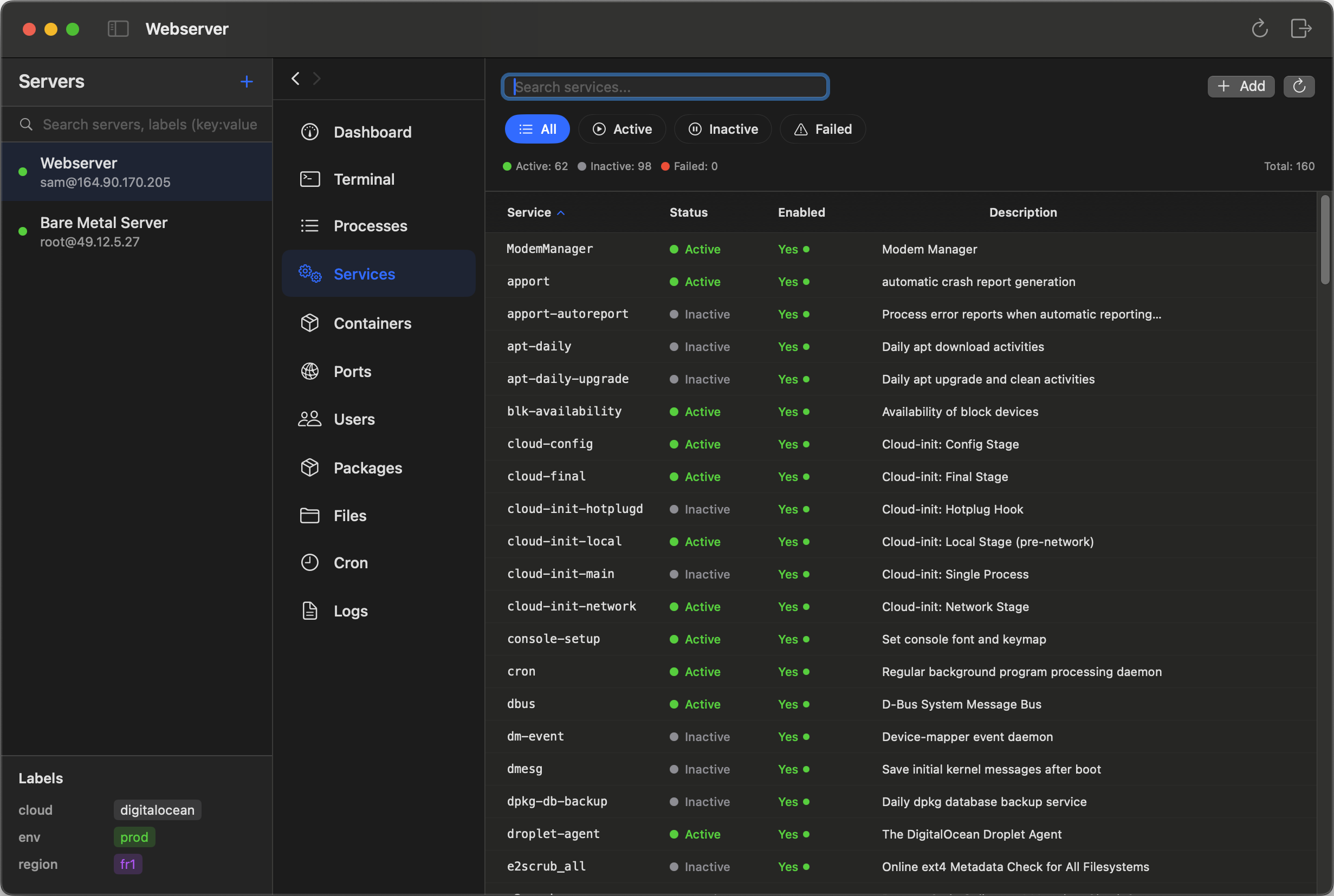Open the Terminal section

(x=379, y=179)
